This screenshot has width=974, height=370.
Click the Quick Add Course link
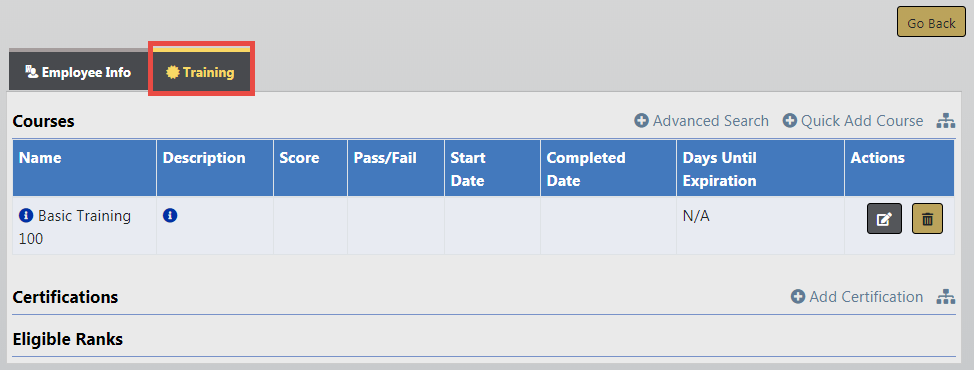click(x=862, y=120)
